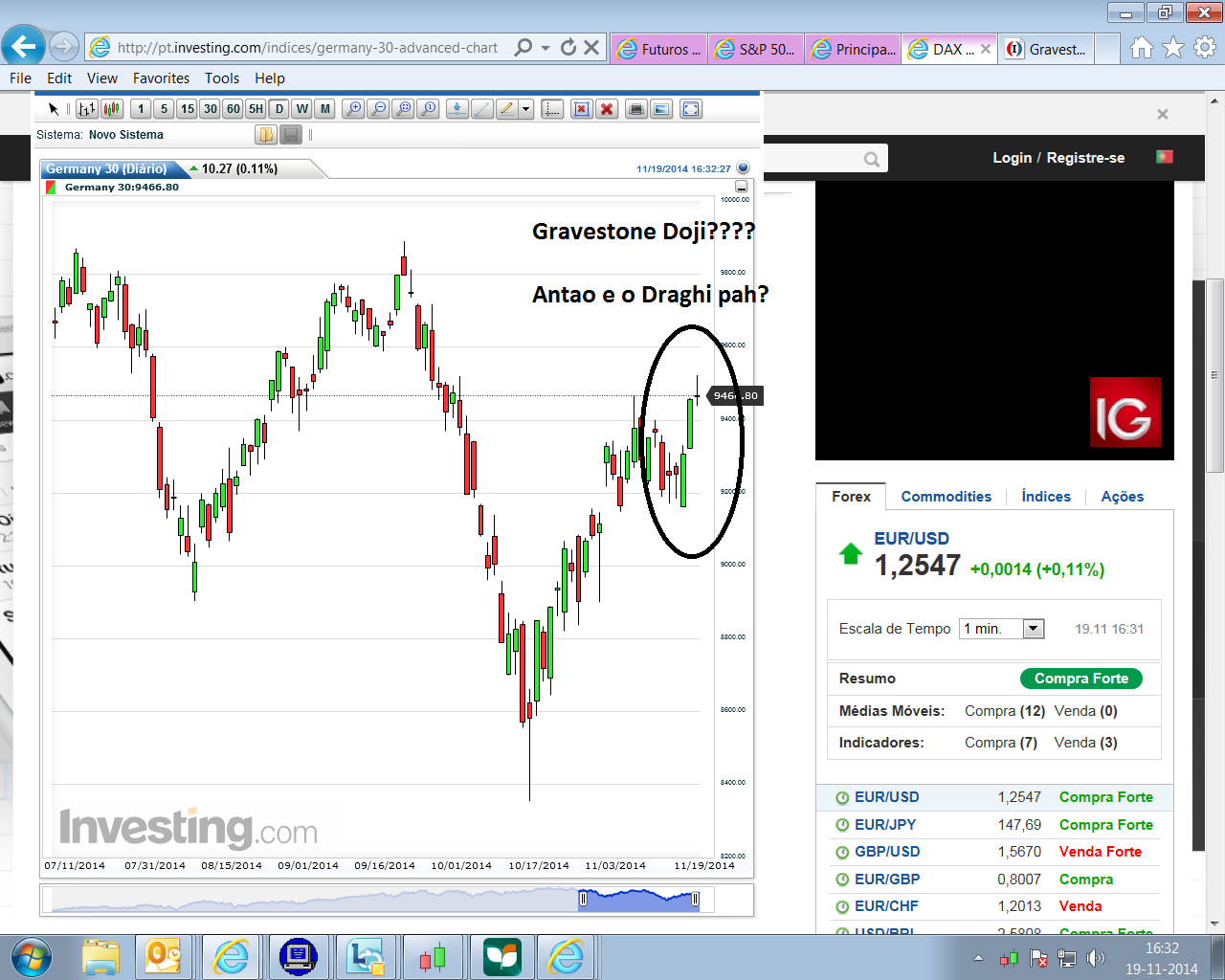The width and height of the screenshot is (1225, 980).
Task: Collapse the chart panel with minimize icon
Action: (741, 187)
